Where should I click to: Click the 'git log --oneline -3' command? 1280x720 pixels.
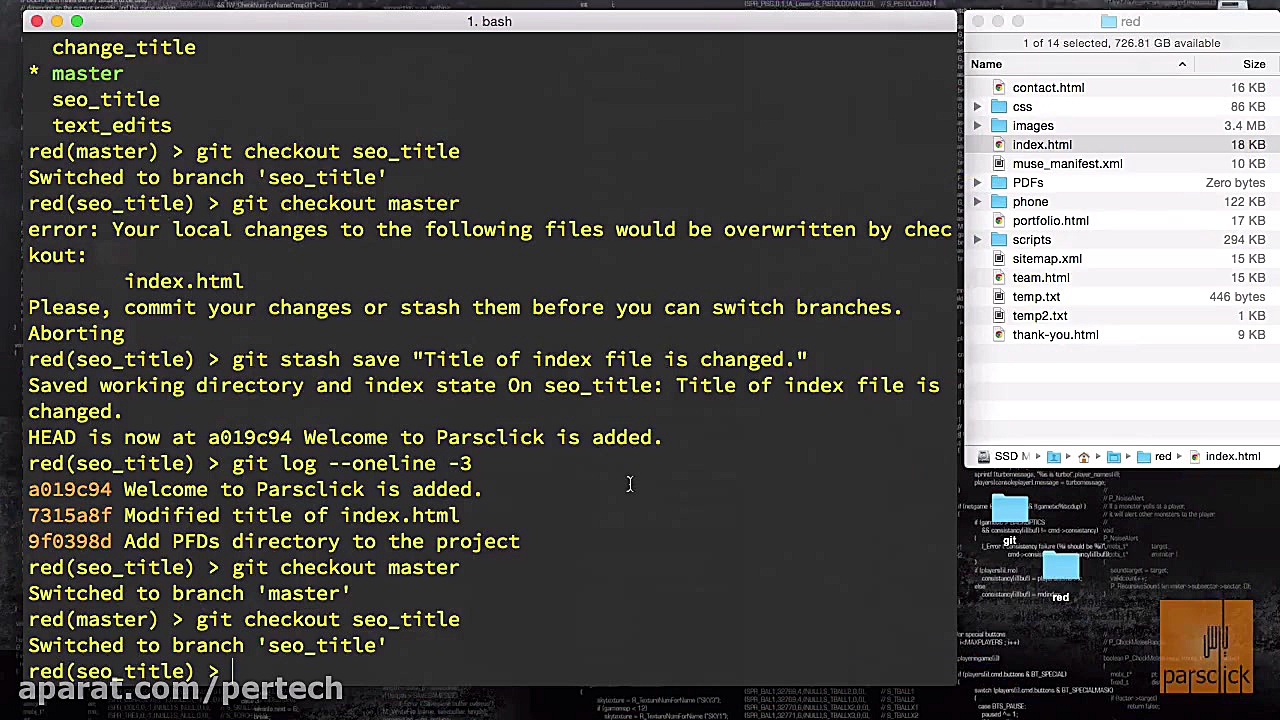352,464
